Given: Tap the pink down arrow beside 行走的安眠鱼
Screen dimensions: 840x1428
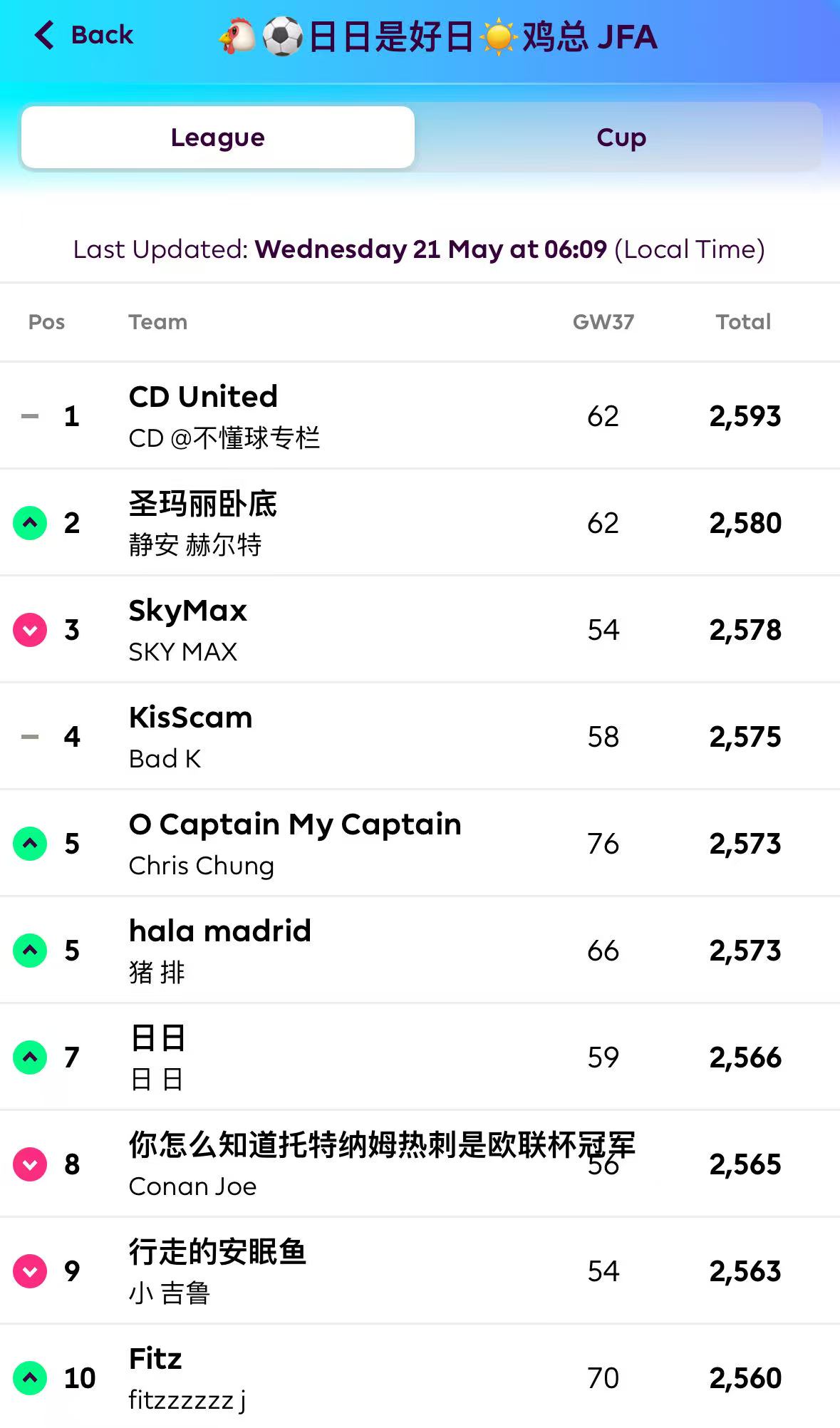Looking at the screenshot, I should 30,1271.
